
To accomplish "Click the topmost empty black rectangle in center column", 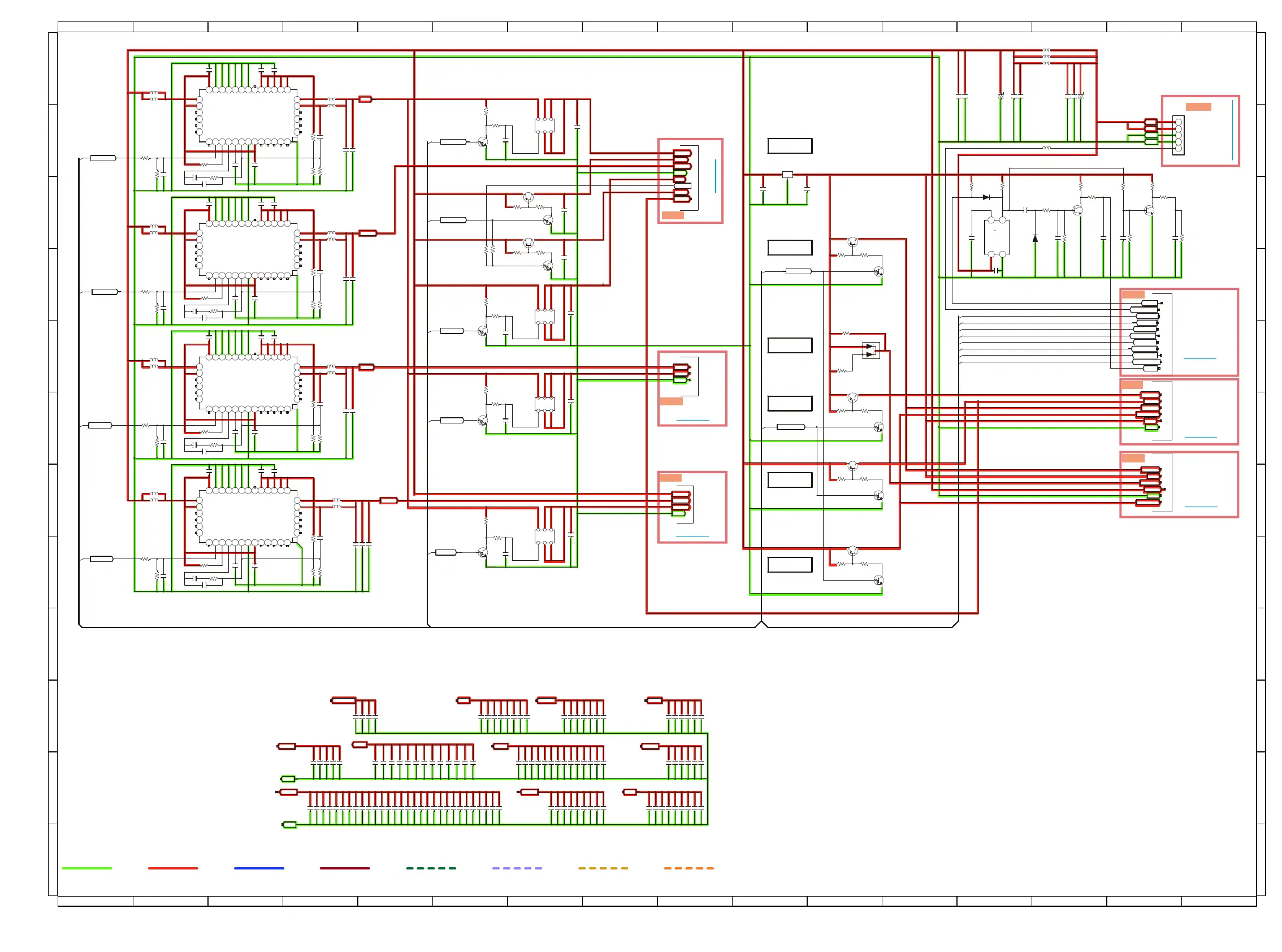I will [x=790, y=146].
